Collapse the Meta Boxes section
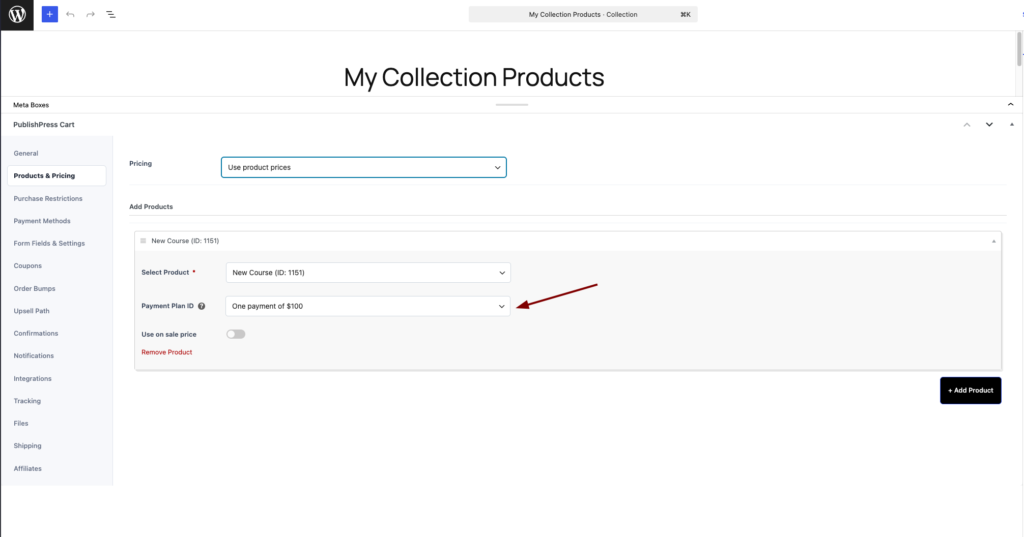The height and width of the screenshot is (537, 1024). click(x=1010, y=105)
